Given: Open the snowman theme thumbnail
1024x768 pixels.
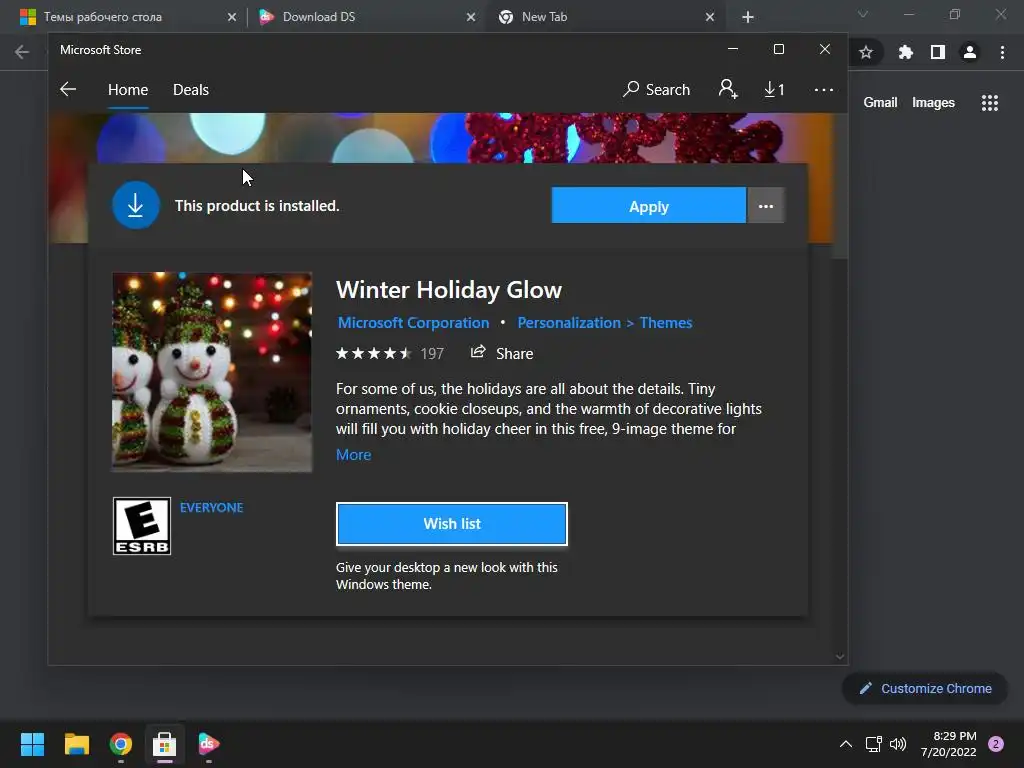Looking at the screenshot, I should 212,372.
